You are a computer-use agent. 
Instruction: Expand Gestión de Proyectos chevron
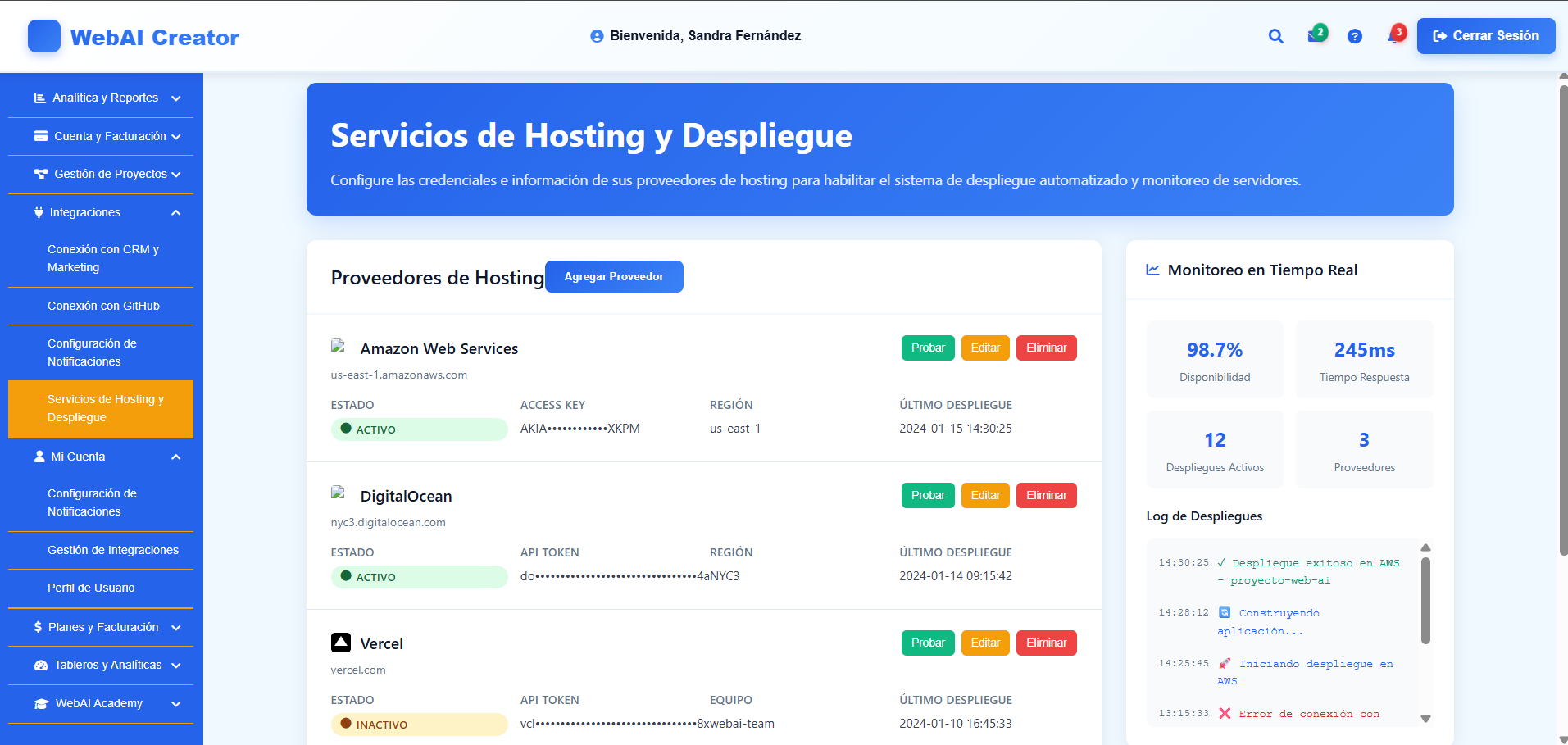(175, 175)
